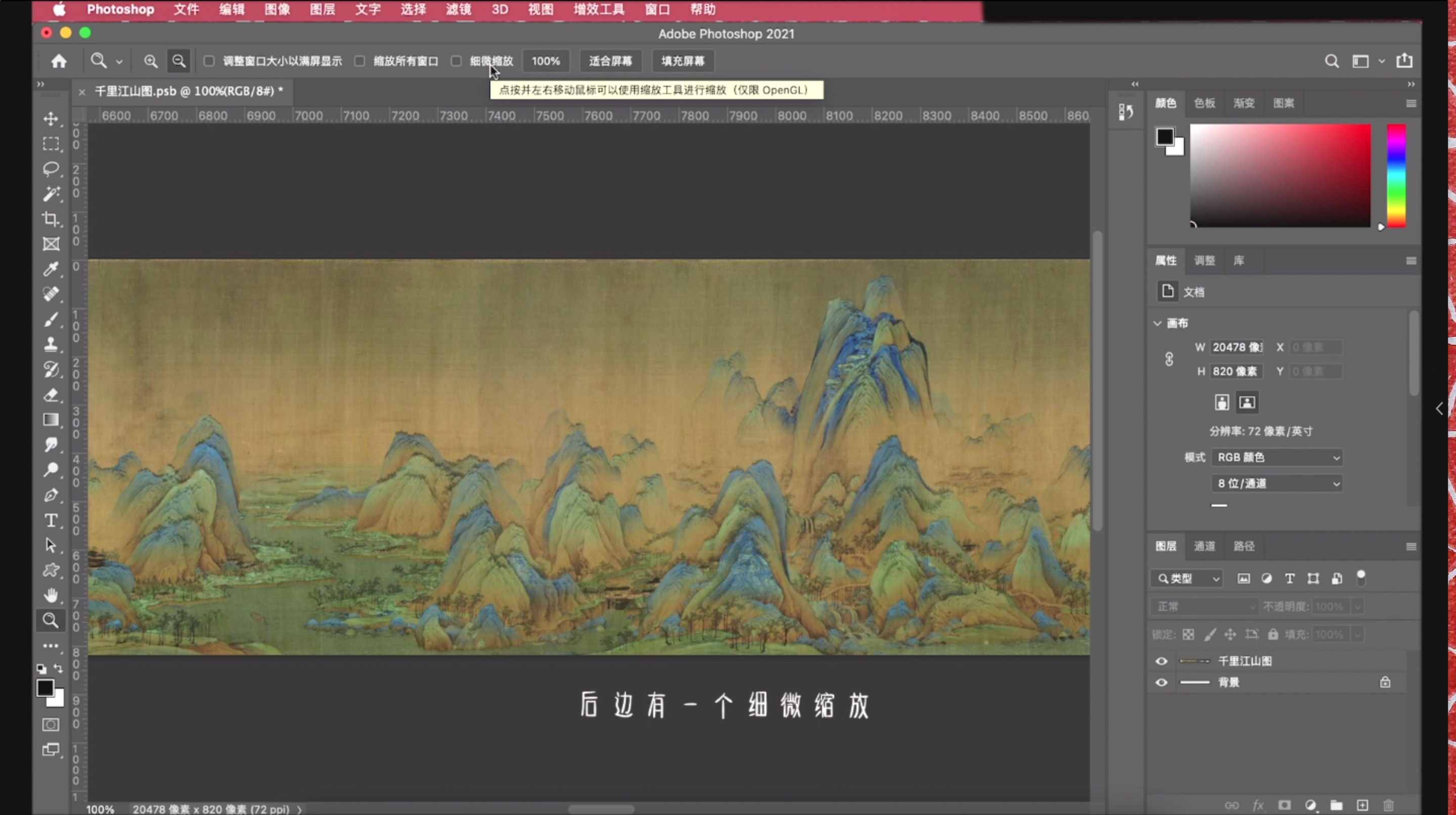The image size is (1456, 815).
Task: Click the foreground color swatch in toolbar
Action: coord(44,688)
